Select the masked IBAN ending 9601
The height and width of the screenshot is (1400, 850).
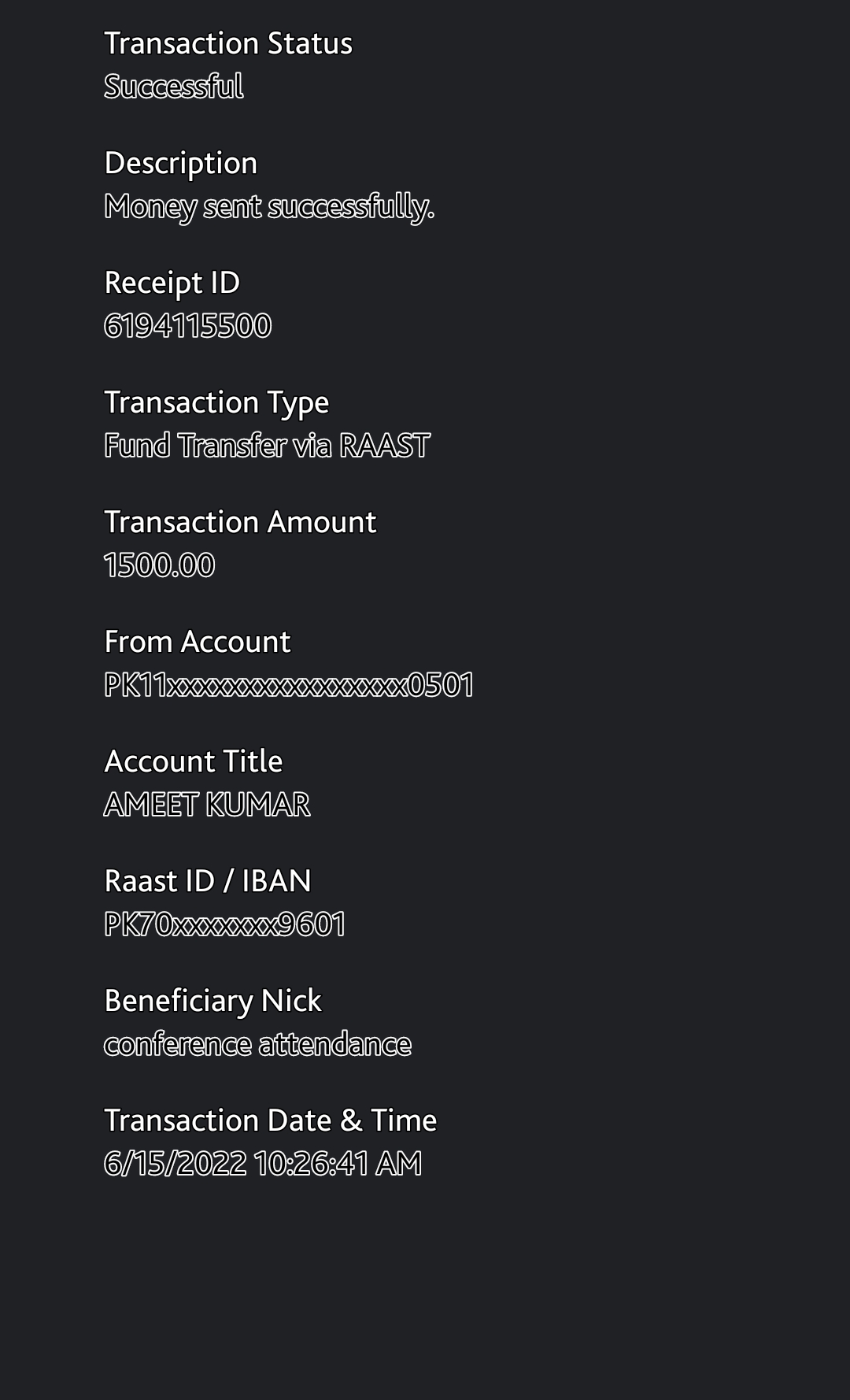[x=225, y=924]
